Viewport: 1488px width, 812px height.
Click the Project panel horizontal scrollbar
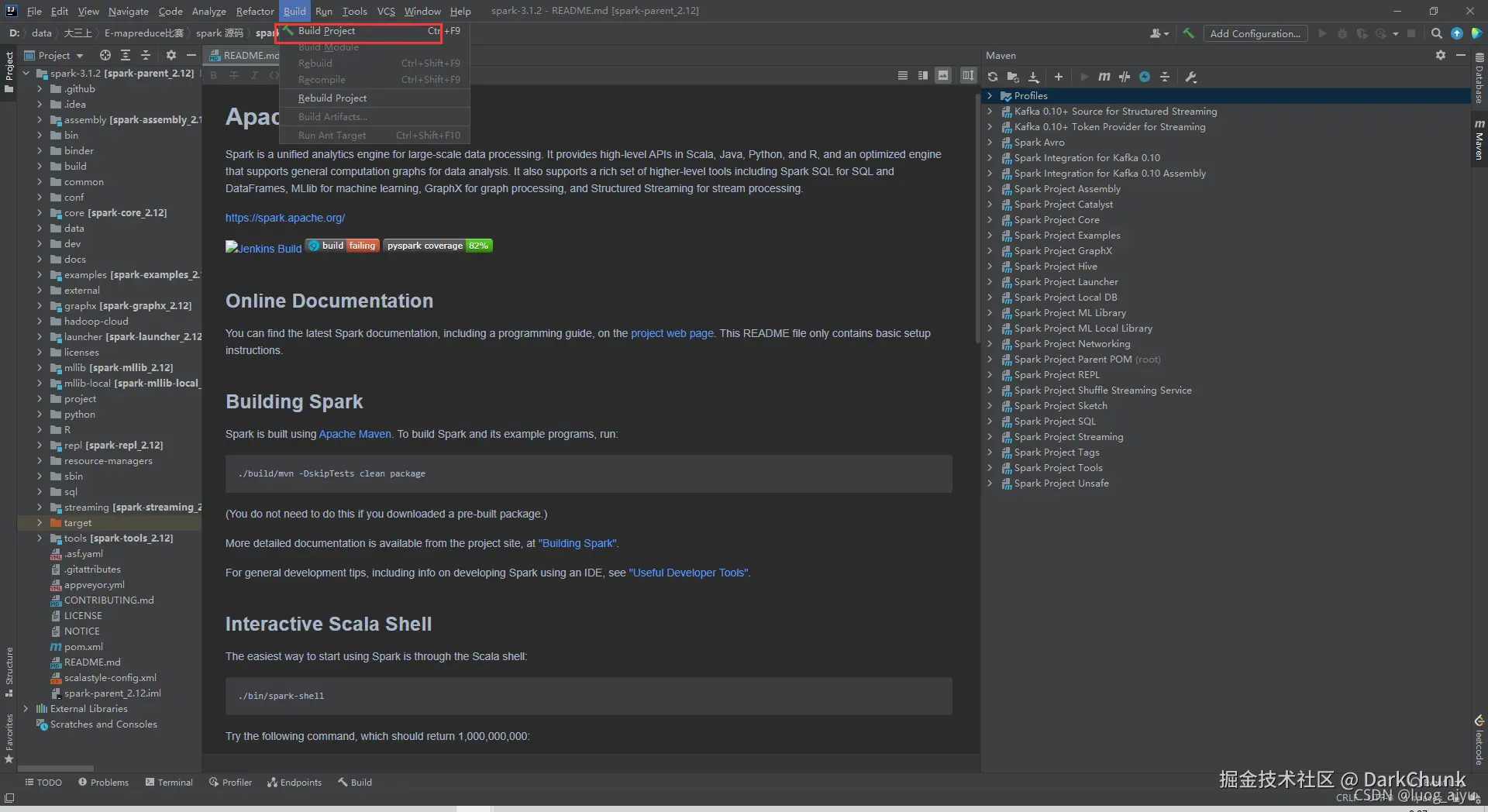pos(57,768)
